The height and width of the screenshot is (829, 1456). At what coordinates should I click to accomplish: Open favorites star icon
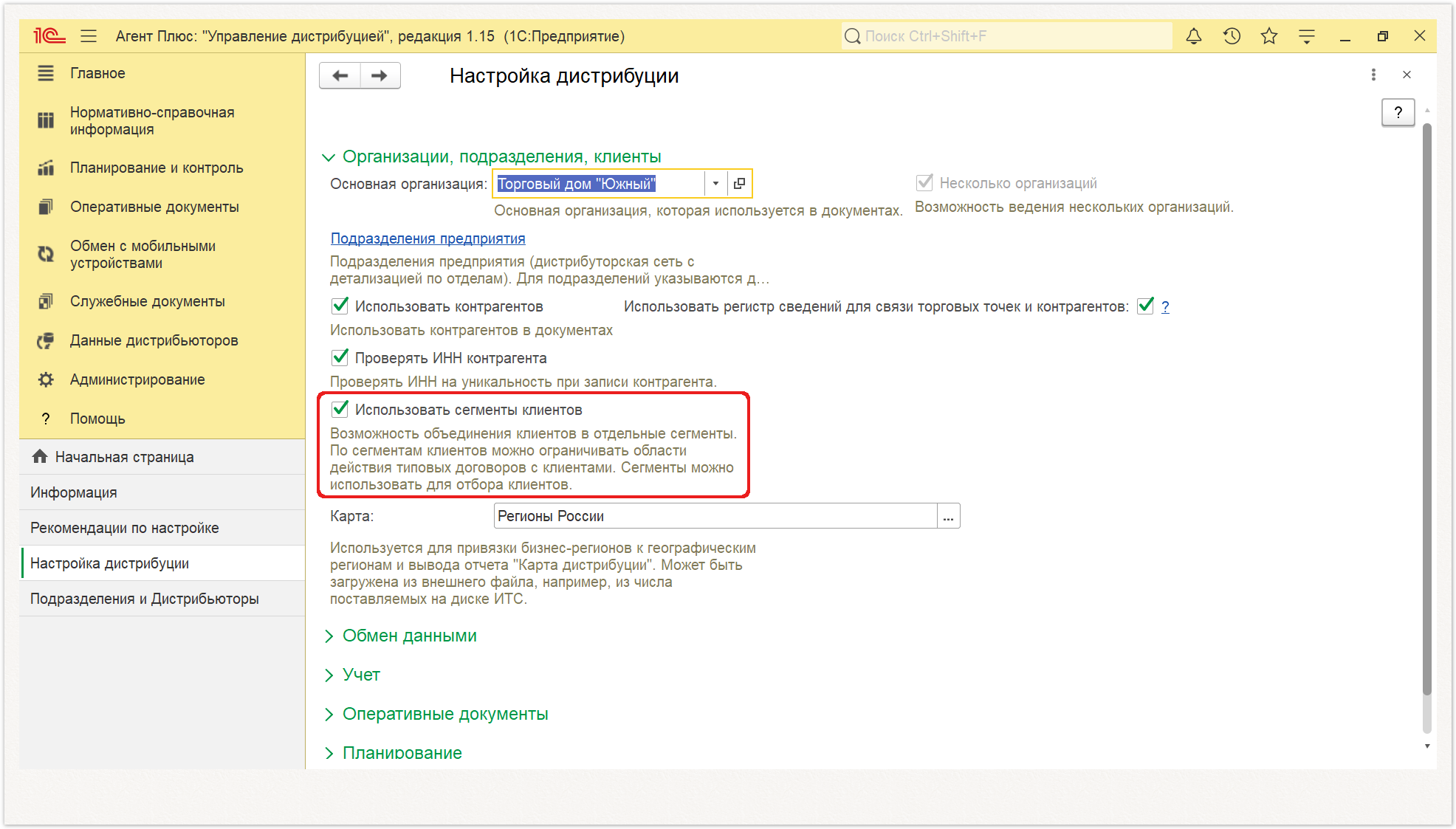click(x=1269, y=35)
